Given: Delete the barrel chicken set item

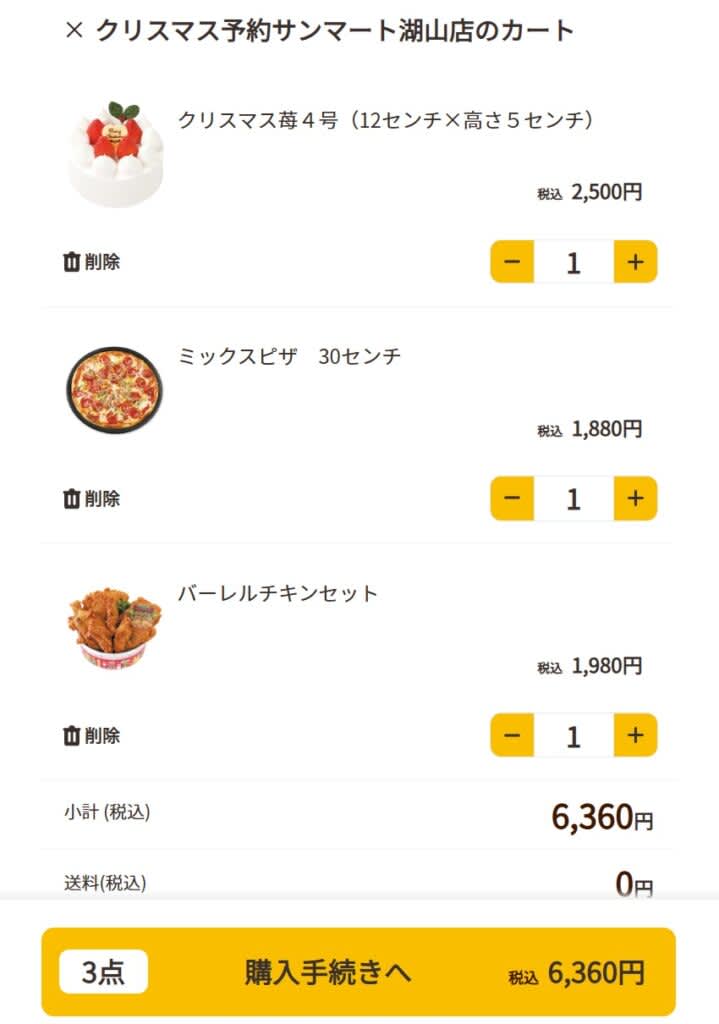Looking at the screenshot, I should click(91, 735).
